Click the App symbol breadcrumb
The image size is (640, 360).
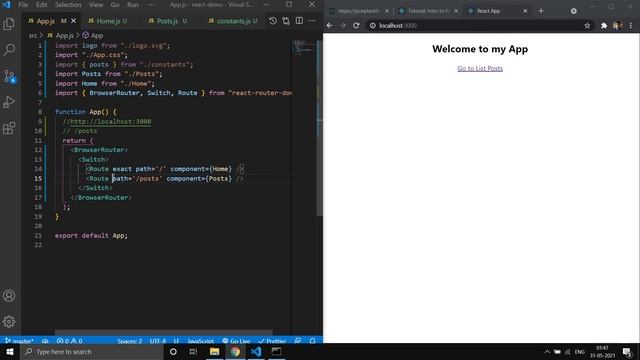tap(93, 36)
